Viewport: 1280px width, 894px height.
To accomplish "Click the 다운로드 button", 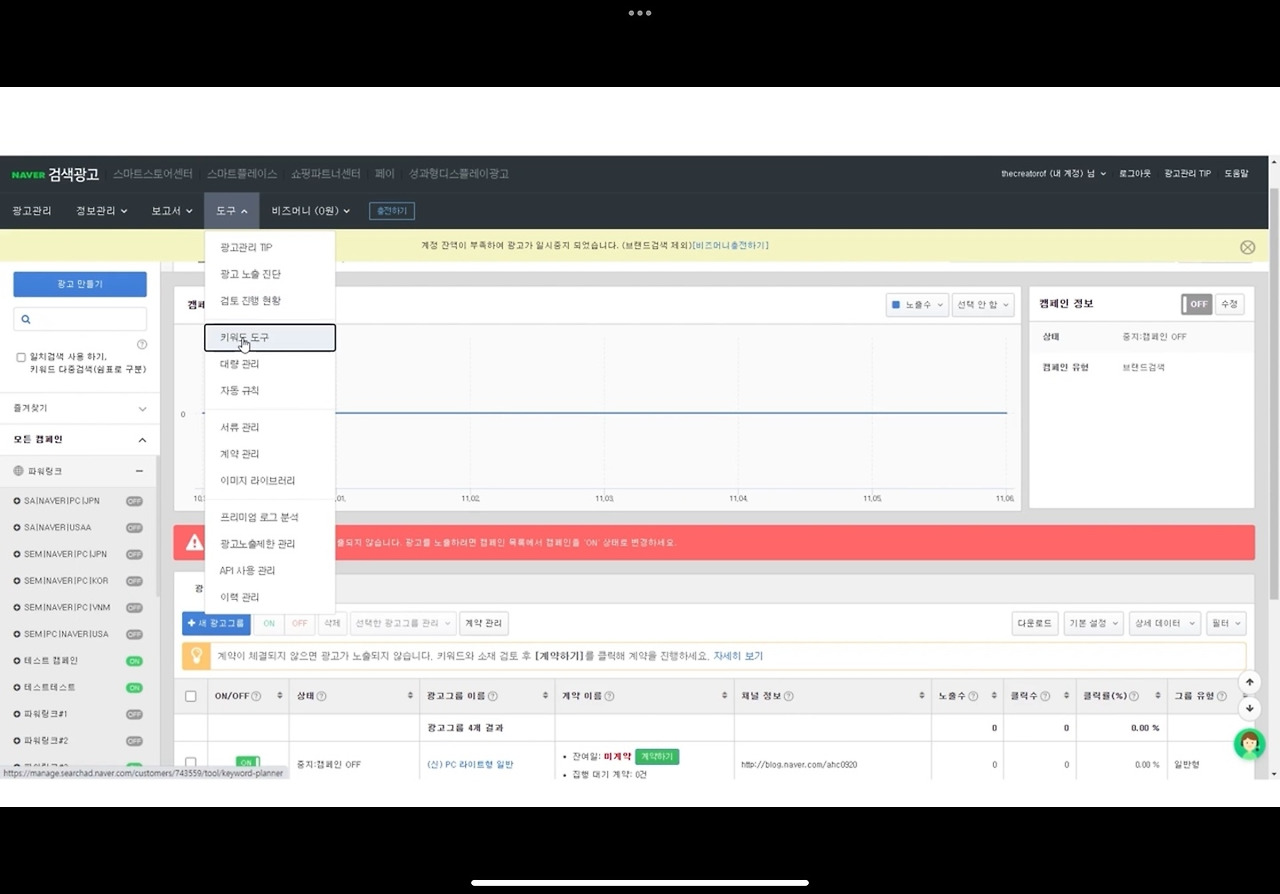I will point(1034,623).
